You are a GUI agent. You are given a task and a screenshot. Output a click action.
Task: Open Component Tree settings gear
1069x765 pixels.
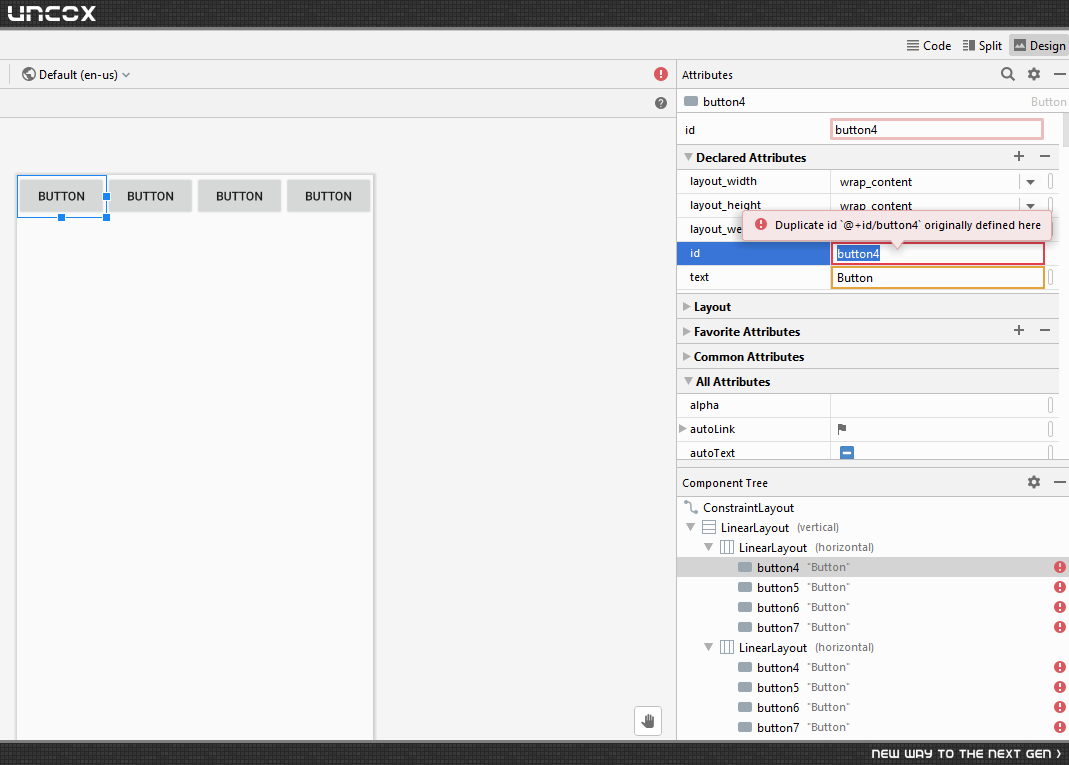pyautogui.click(x=1034, y=482)
